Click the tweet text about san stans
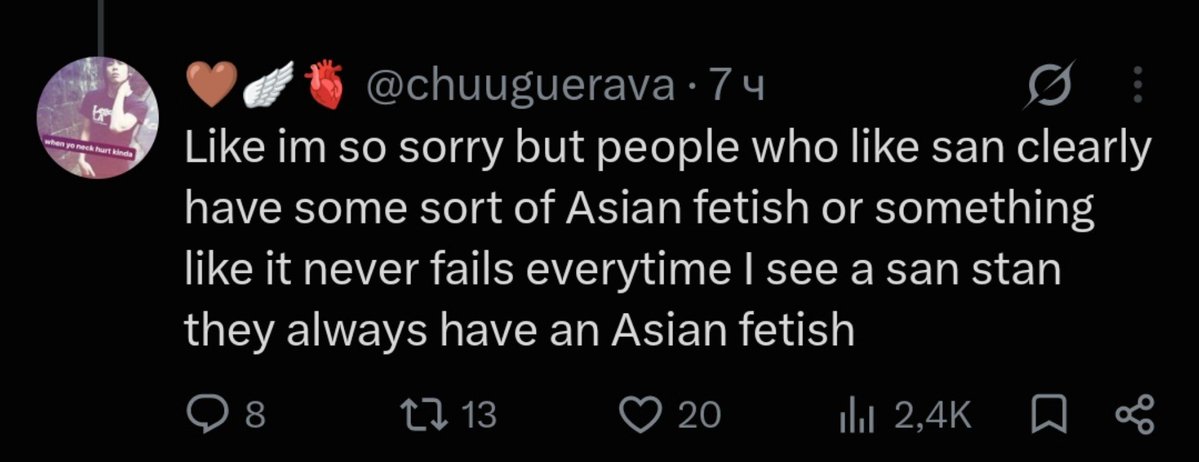1199x462 pixels. 667,241
